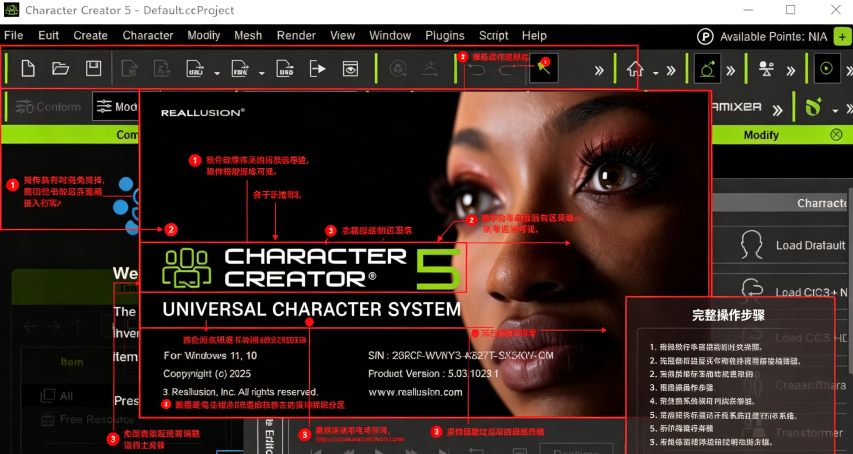Screen dimensions: 853x454
Task: Select the highlighted green pointer tool icon
Action: (543, 69)
